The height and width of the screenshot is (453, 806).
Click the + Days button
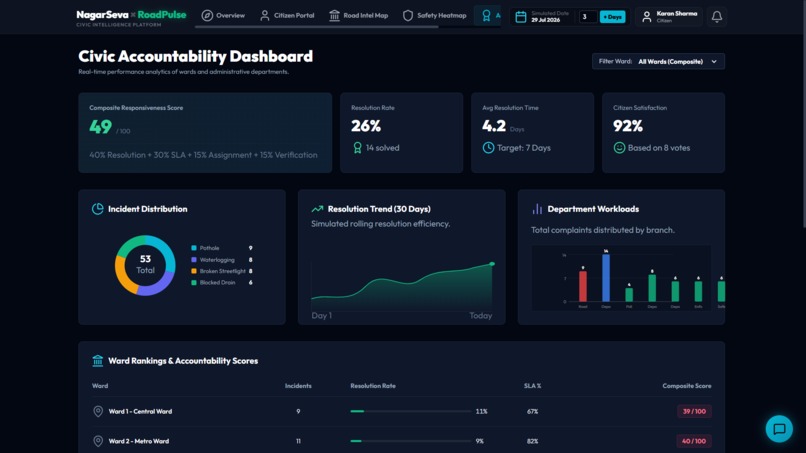click(x=612, y=17)
